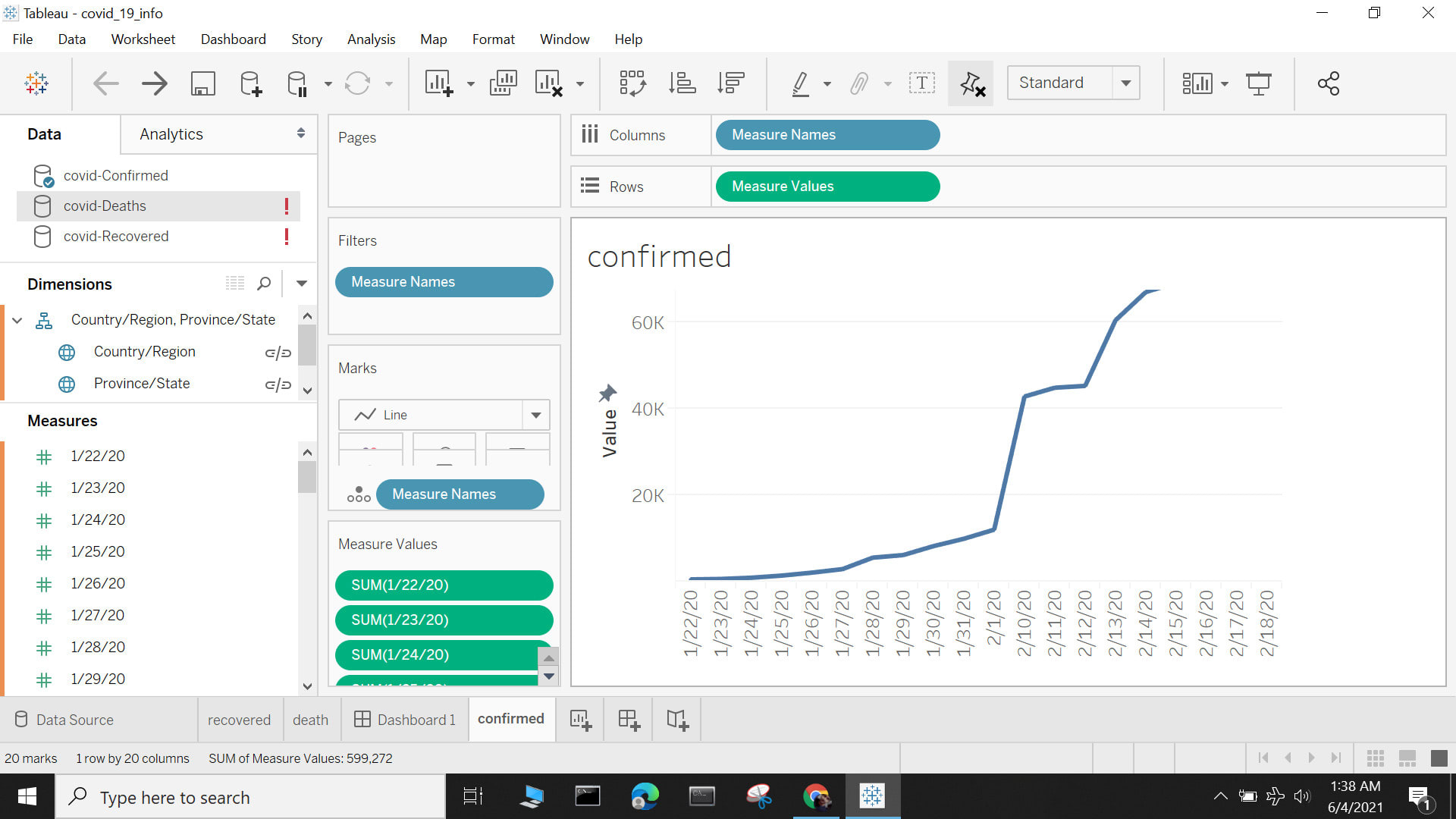Switch to the recovered sheet tab
This screenshot has height=819, width=1456.
pos(239,720)
